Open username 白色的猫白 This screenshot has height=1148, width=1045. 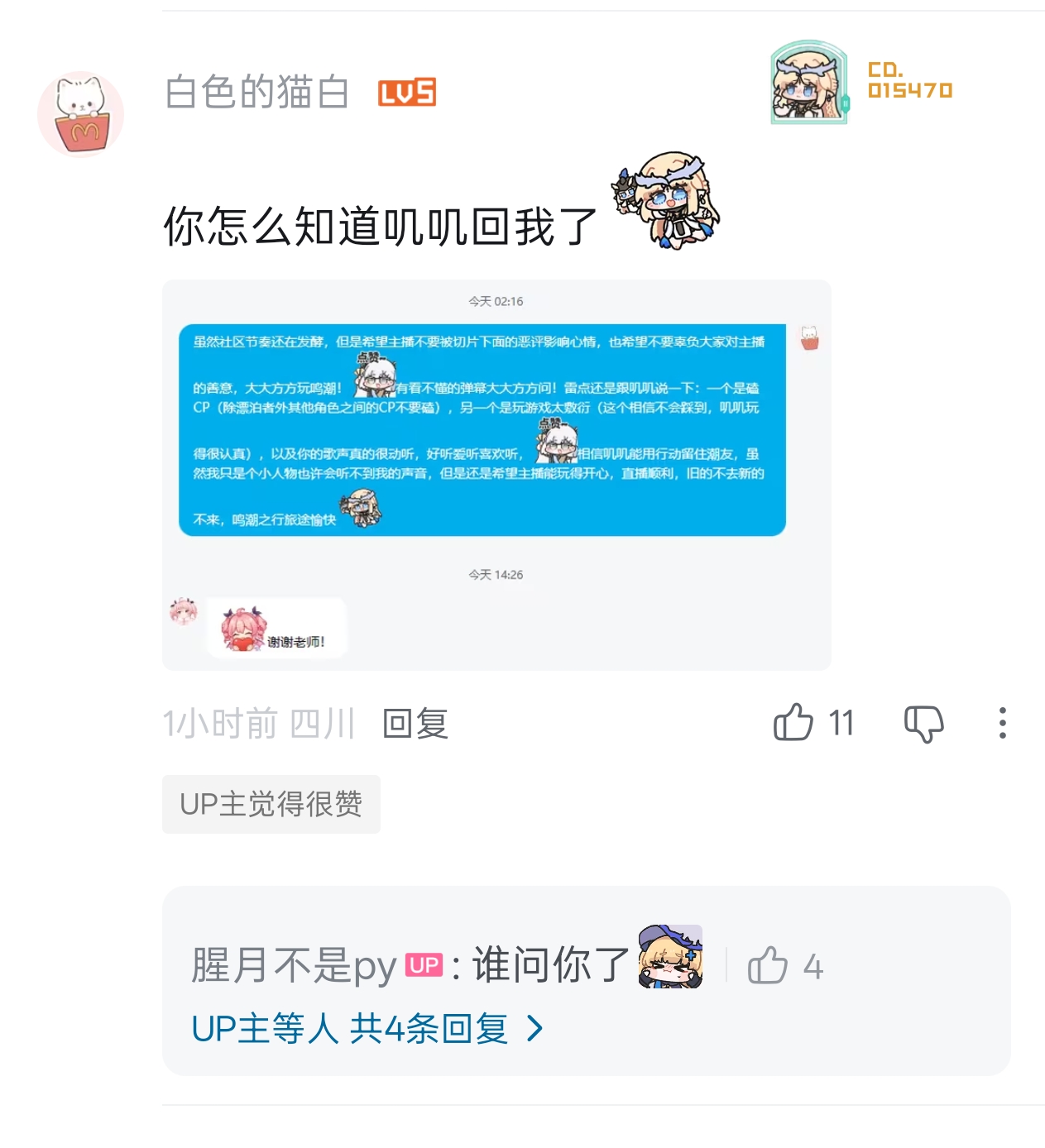coord(256,92)
